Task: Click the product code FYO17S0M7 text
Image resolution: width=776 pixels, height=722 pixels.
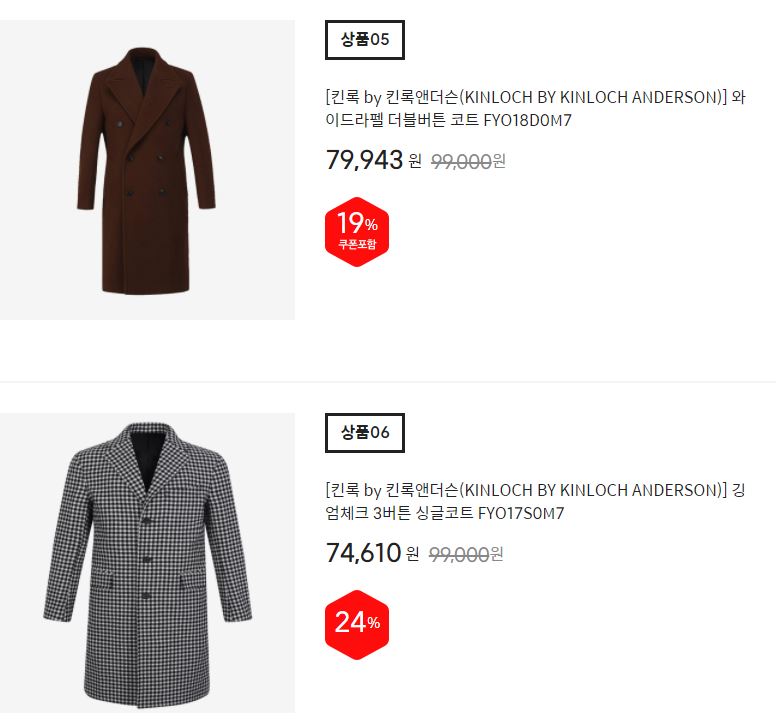Action: tap(521, 513)
